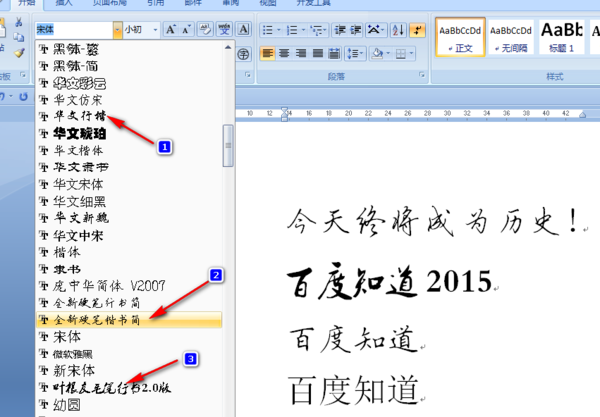This screenshot has height=417, width=600.
Task: Choose font 华文彩云 from list
Action: tap(129, 83)
